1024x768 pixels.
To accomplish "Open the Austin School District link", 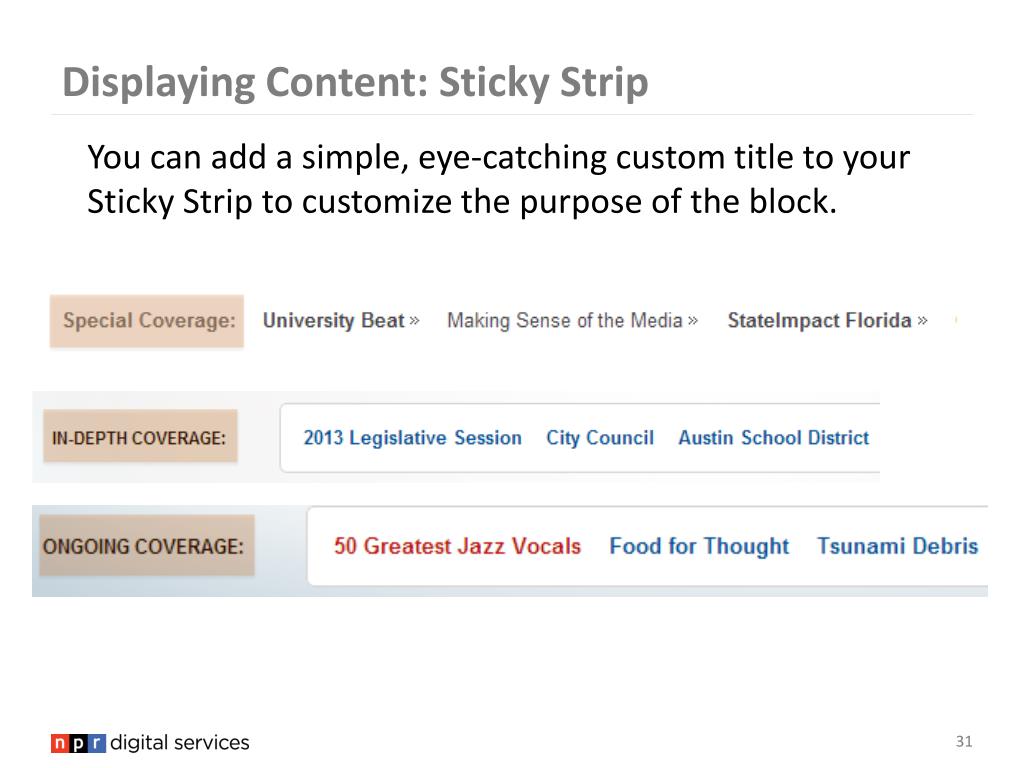I will [774, 438].
